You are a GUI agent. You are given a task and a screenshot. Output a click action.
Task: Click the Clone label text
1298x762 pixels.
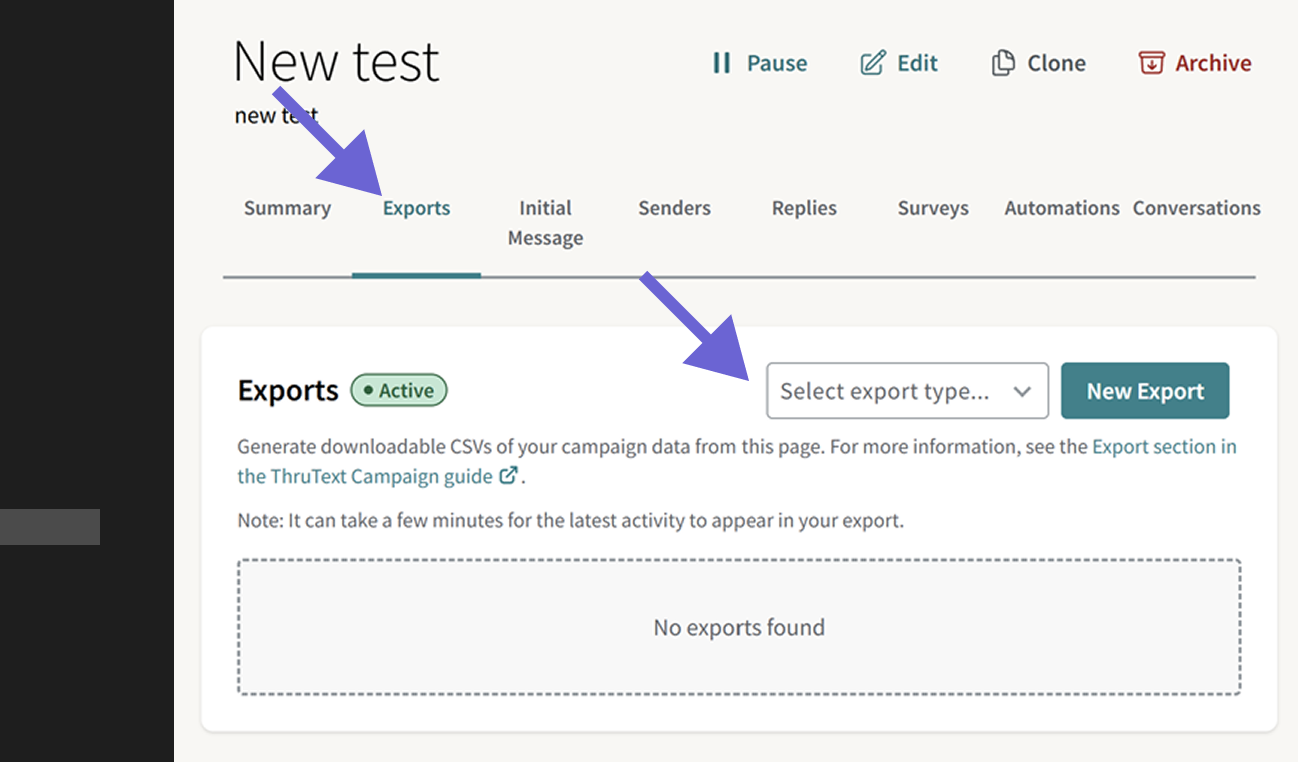pyautogui.click(x=1056, y=63)
